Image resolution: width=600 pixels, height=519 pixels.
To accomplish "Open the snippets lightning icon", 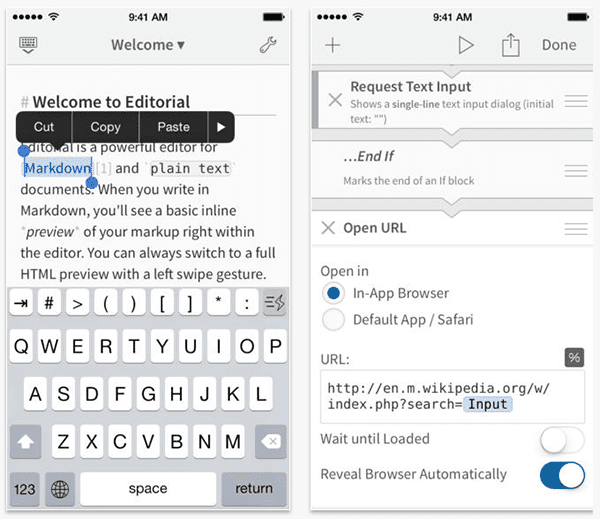I will tap(274, 303).
